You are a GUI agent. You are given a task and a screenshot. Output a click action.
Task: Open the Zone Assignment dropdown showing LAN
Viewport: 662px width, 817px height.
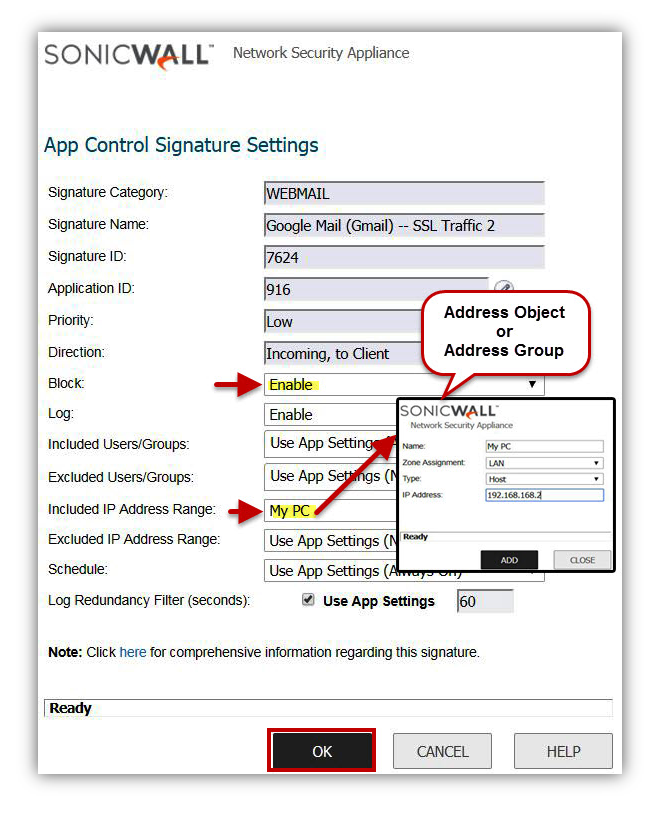tap(543, 463)
